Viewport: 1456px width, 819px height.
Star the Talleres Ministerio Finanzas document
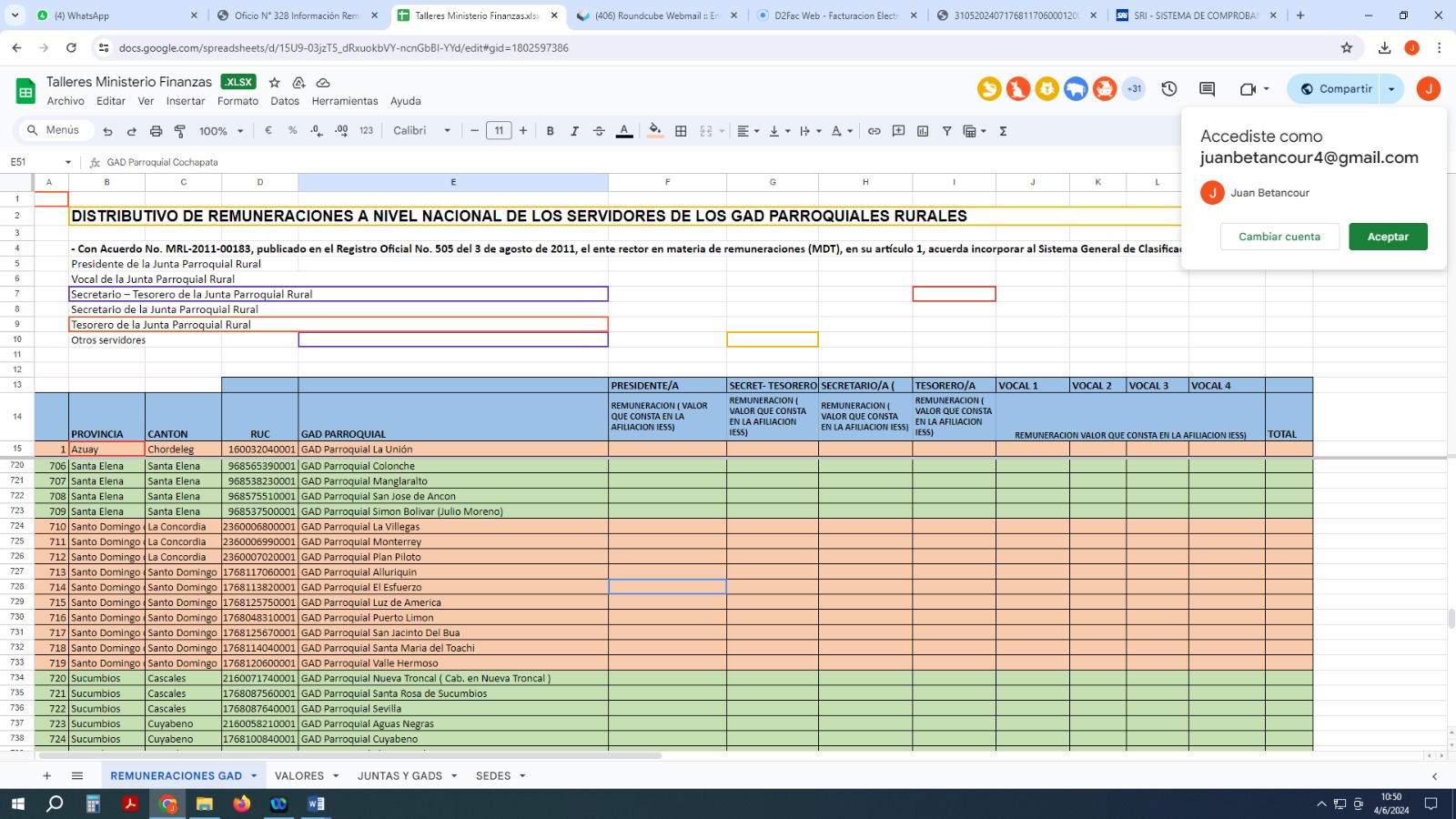coord(275,83)
